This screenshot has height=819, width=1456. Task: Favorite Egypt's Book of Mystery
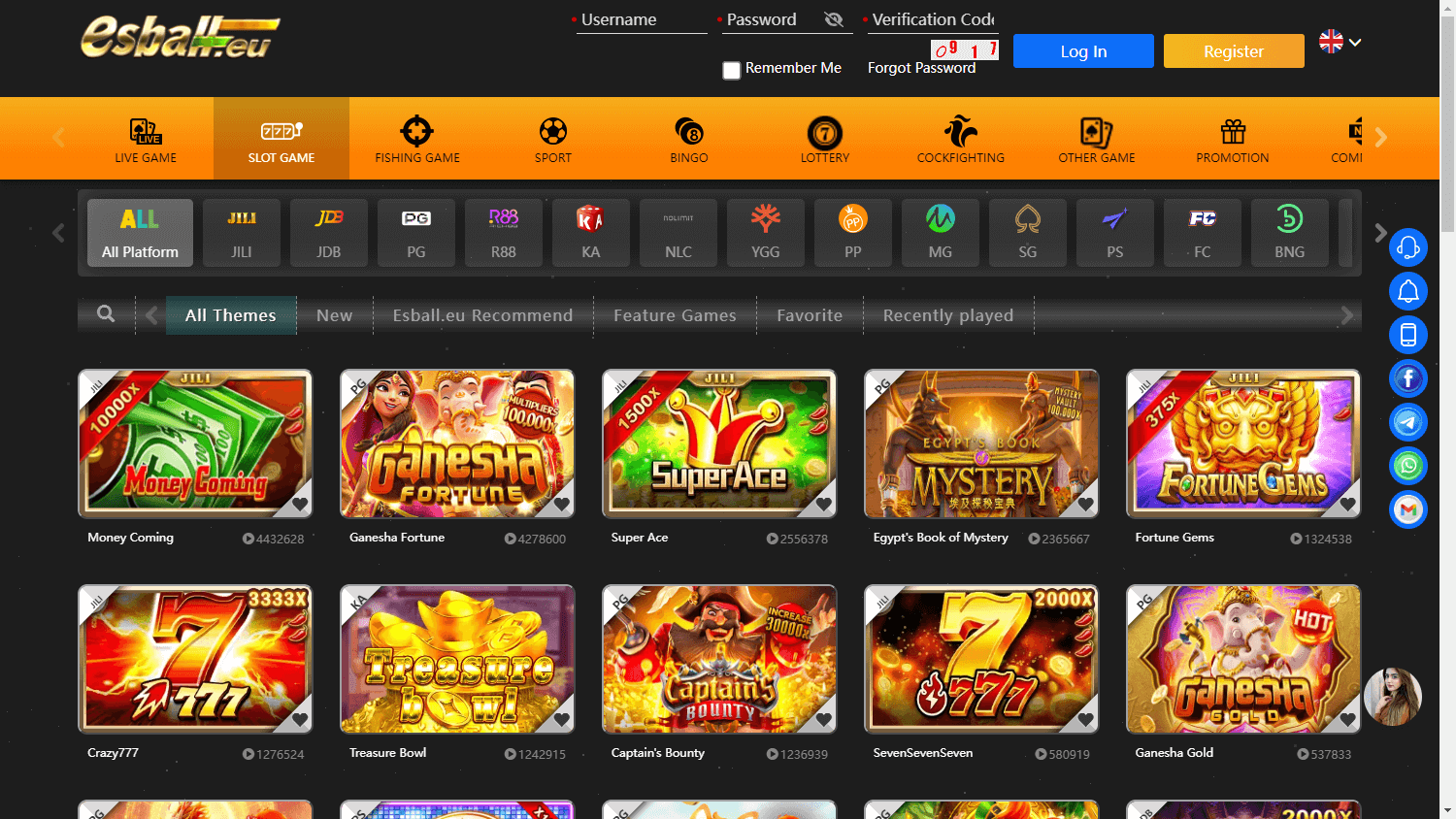1086,504
